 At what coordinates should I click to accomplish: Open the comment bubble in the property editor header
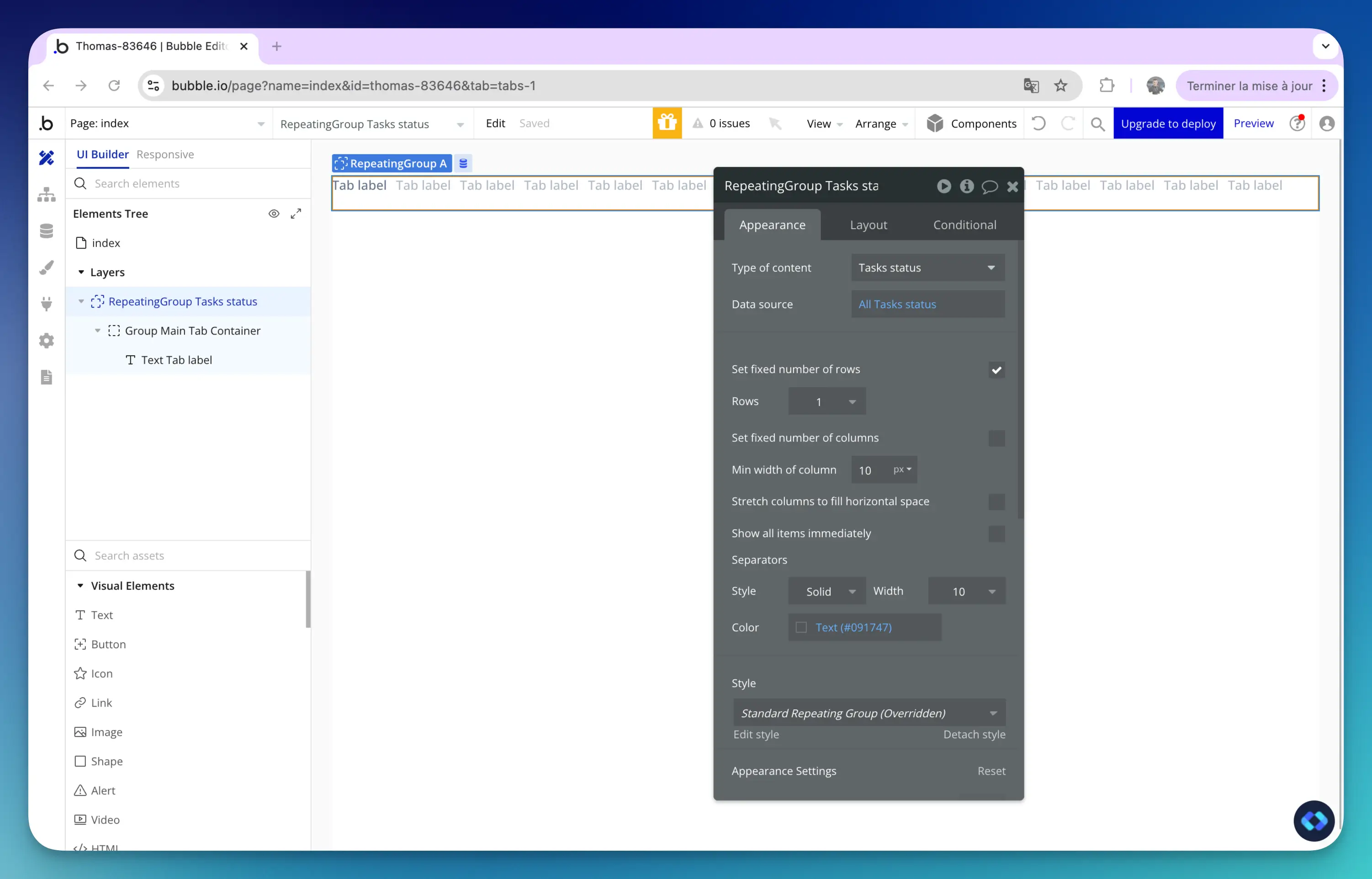point(990,186)
